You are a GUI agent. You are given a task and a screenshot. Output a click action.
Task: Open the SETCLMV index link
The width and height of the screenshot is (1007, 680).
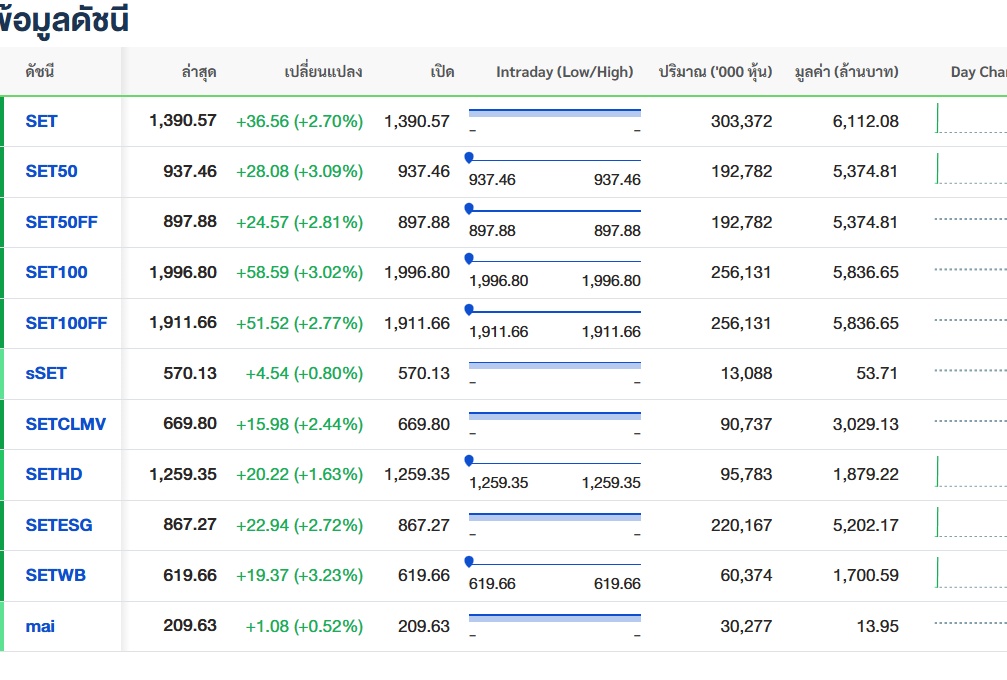[65, 424]
